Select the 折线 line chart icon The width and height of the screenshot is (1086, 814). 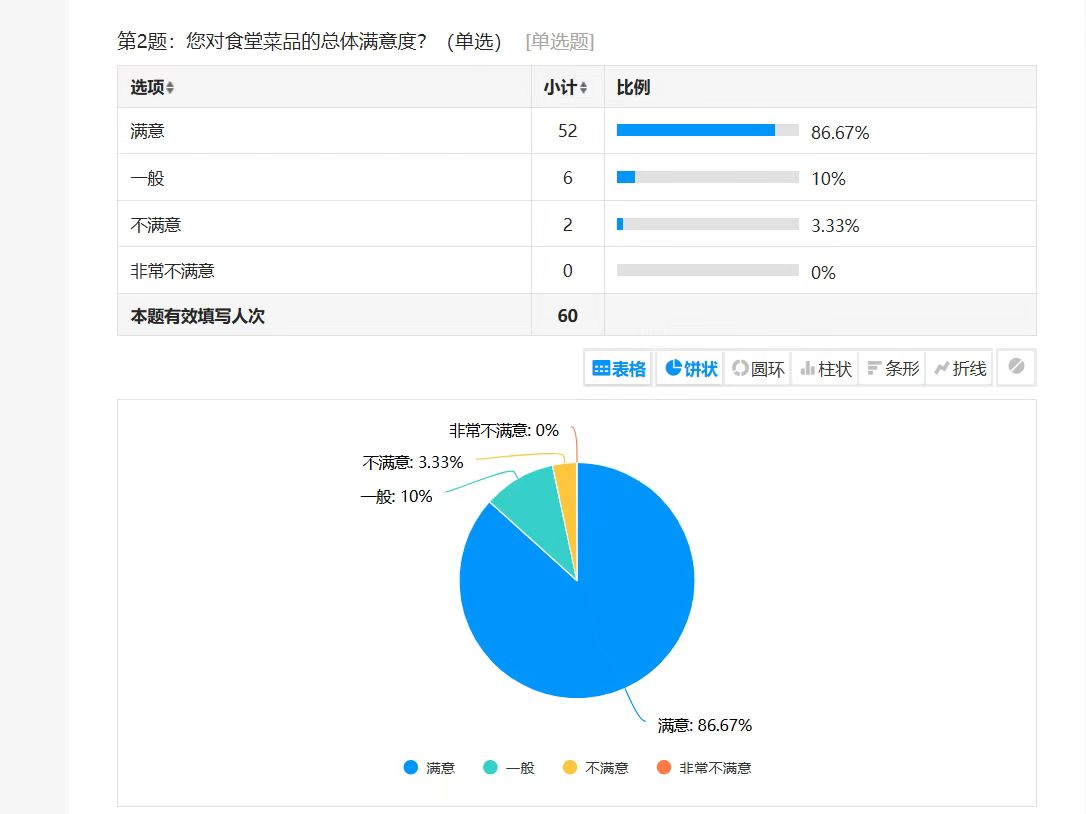pyautogui.click(x=958, y=368)
